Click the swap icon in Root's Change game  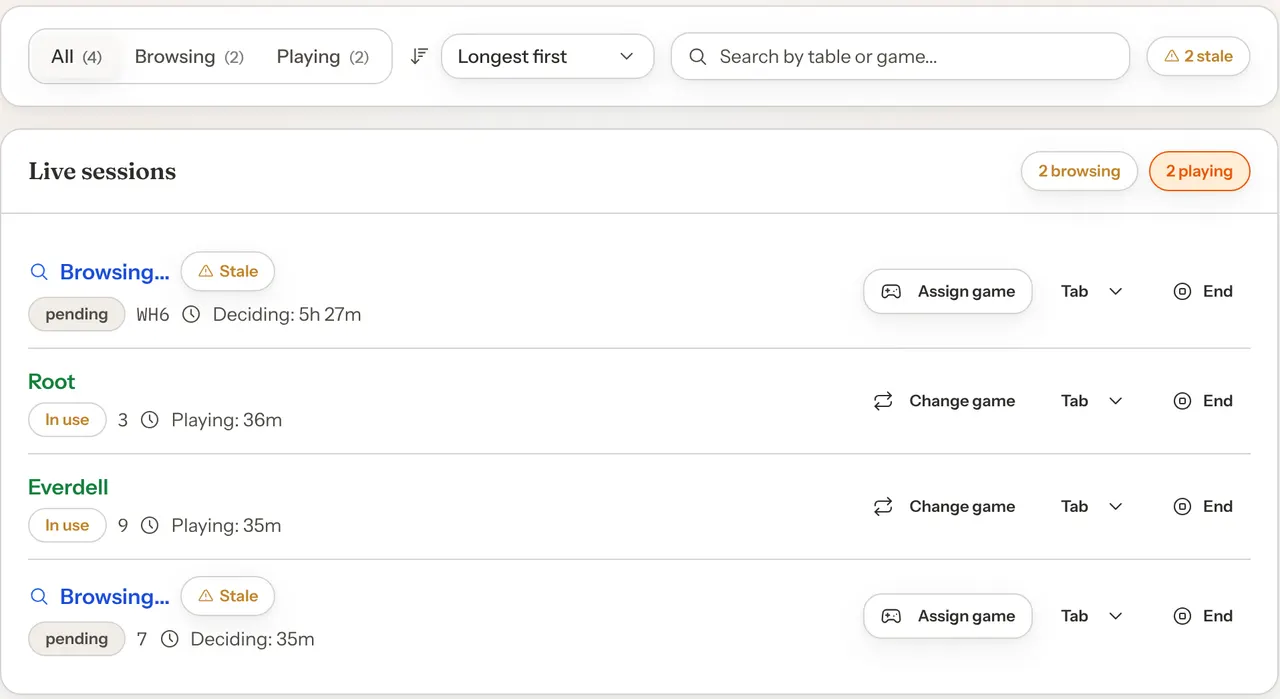[883, 401]
